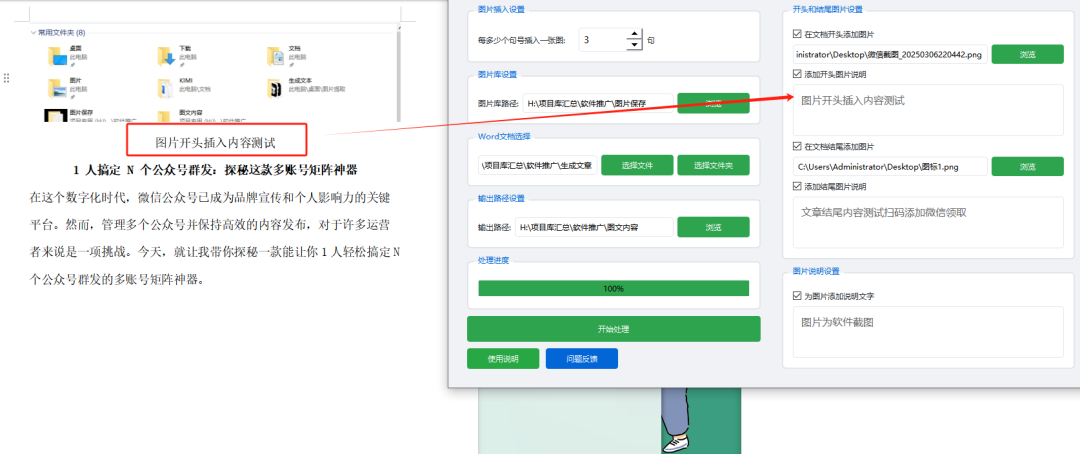The image size is (1080, 454).
Task: Browse for the 输出路径 output folder
Action: pyautogui.click(x=713, y=227)
